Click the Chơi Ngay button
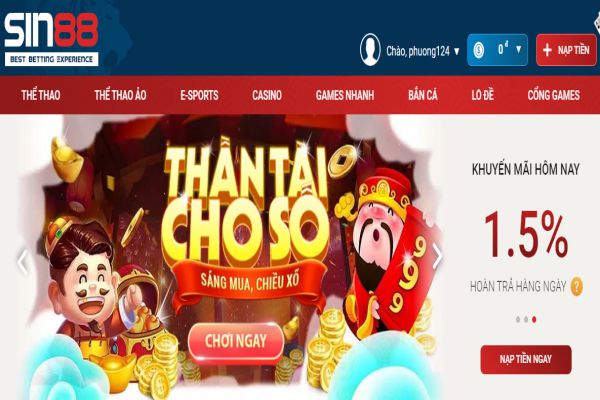This screenshot has width=600, height=400. 236,341
